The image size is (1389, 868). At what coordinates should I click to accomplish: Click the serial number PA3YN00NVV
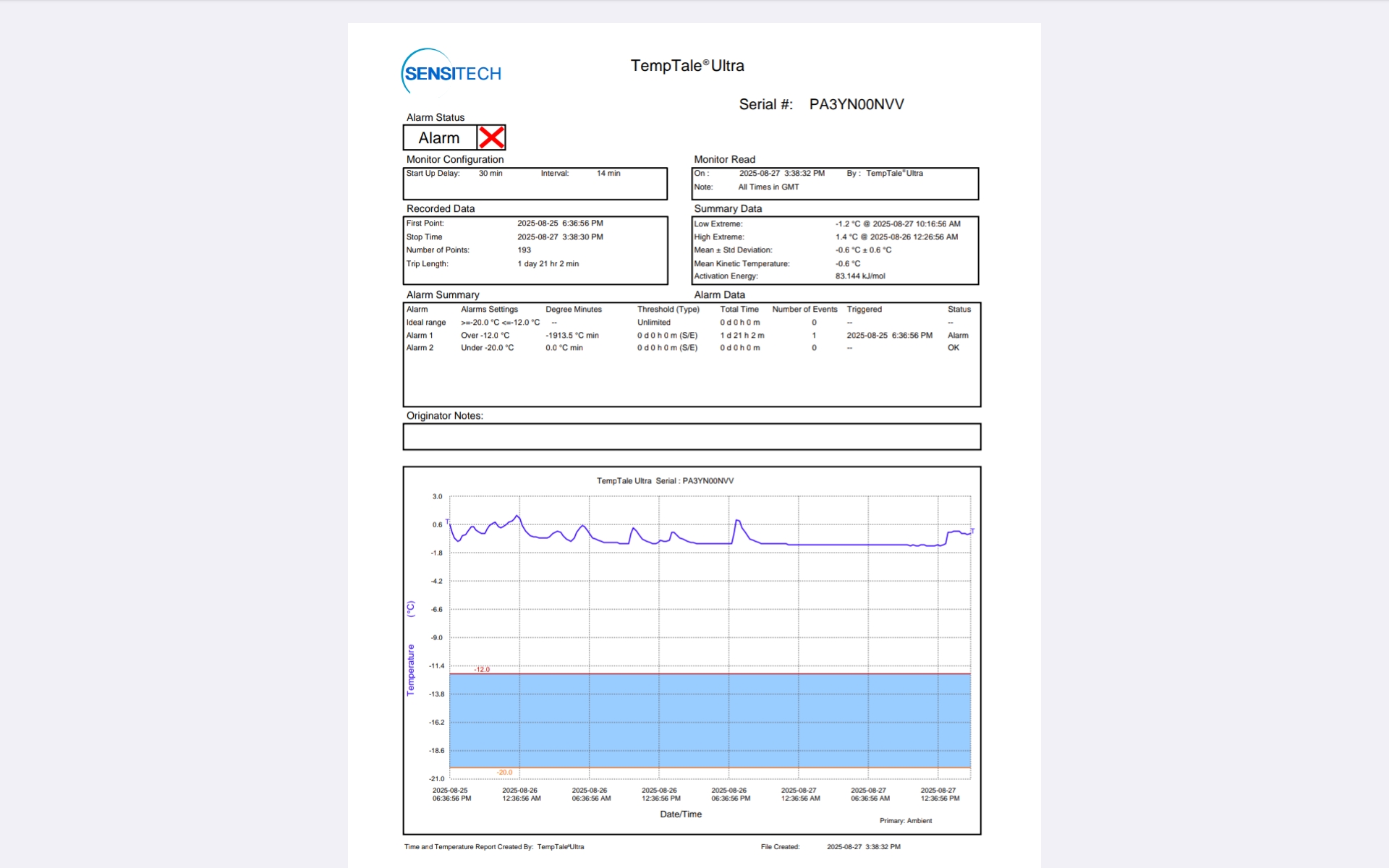pos(856,104)
